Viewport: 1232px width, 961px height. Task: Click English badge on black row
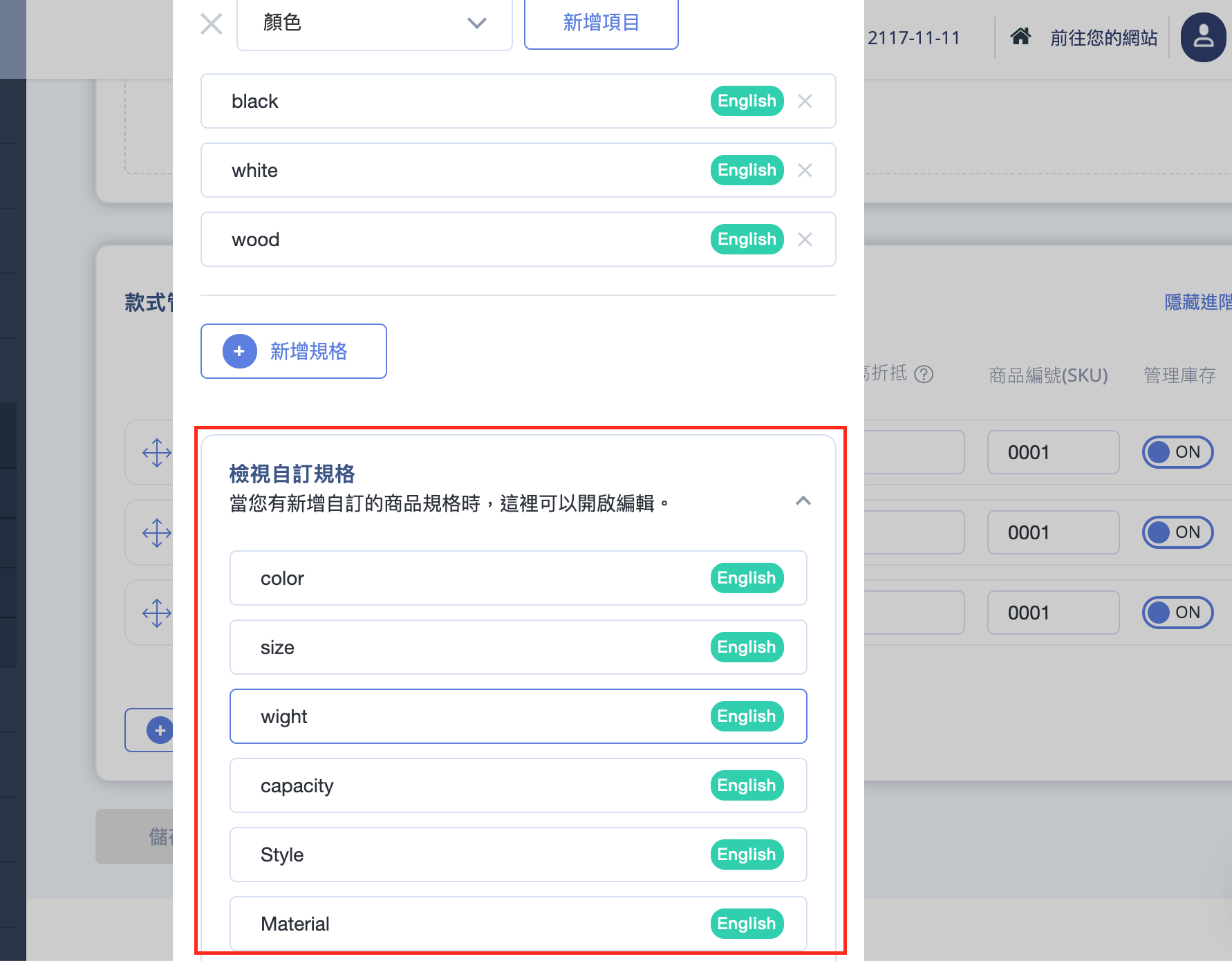point(747,101)
